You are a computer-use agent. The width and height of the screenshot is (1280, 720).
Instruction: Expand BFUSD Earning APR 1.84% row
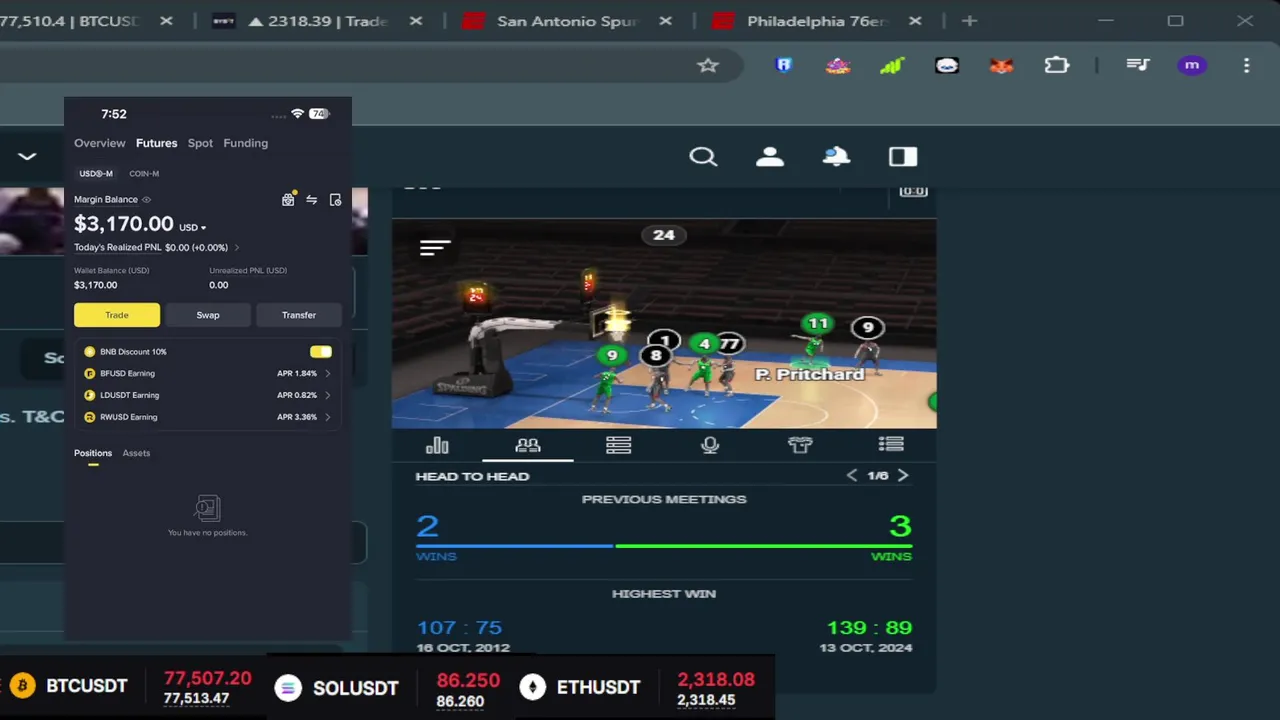pyautogui.click(x=208, y=373)
